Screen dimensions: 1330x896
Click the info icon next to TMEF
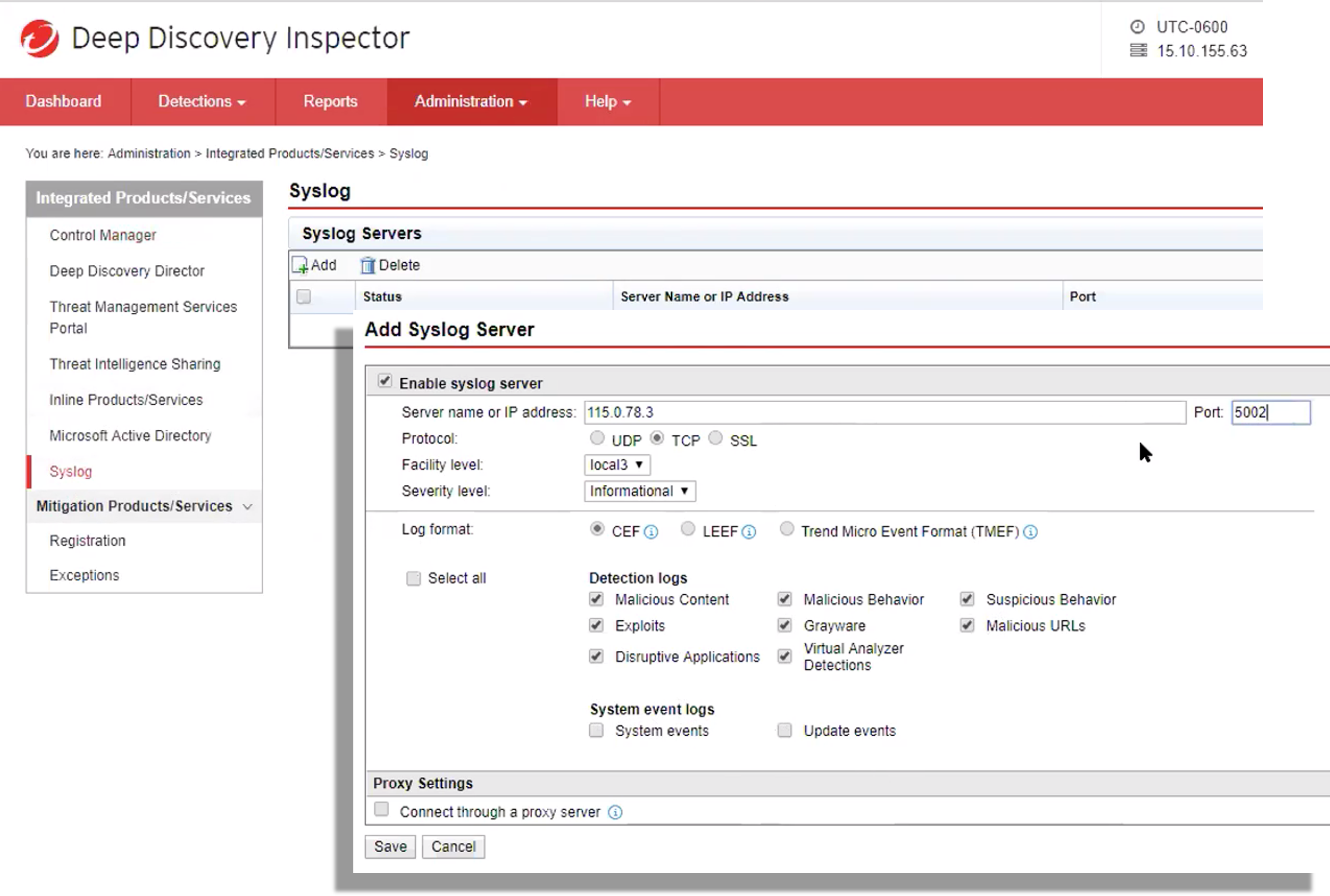[x=1030, y=532]
